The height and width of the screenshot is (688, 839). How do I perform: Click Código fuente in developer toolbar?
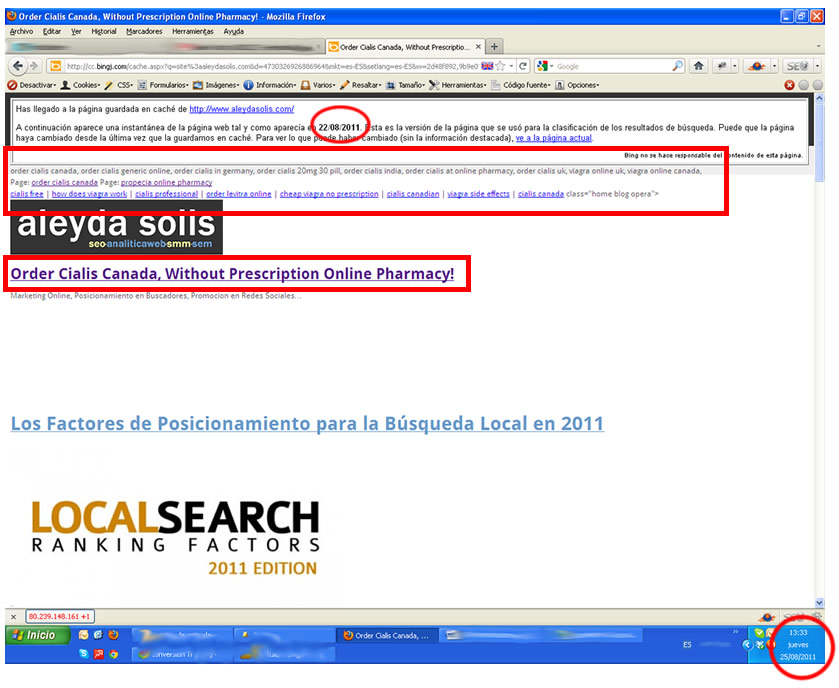pos(521,85)
